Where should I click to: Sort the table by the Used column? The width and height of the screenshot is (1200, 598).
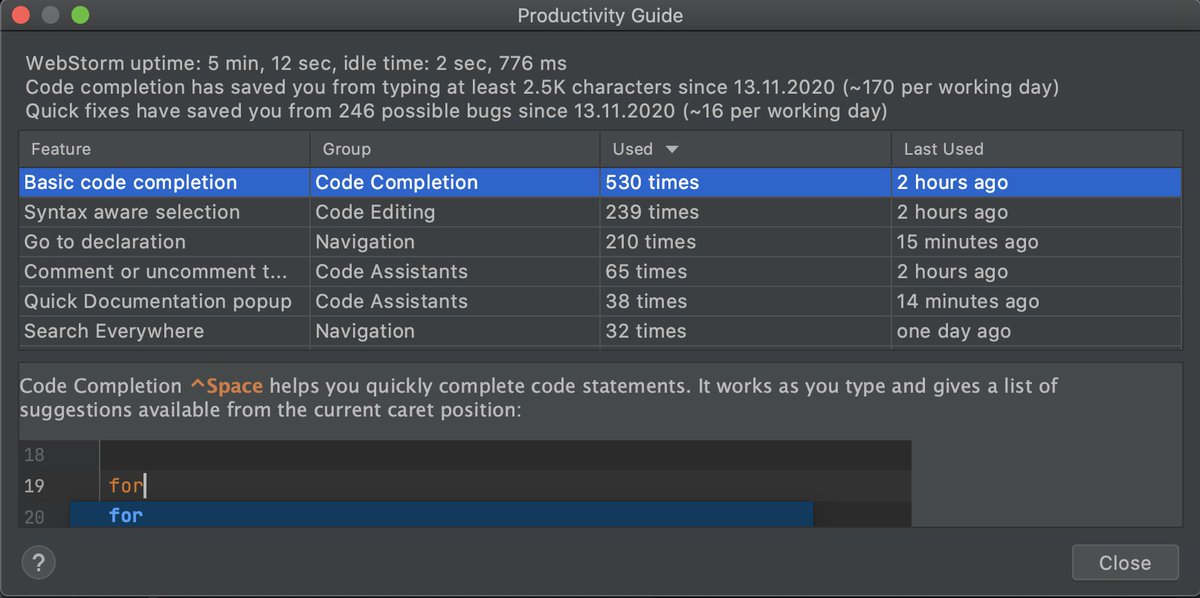tap(630, 148)
